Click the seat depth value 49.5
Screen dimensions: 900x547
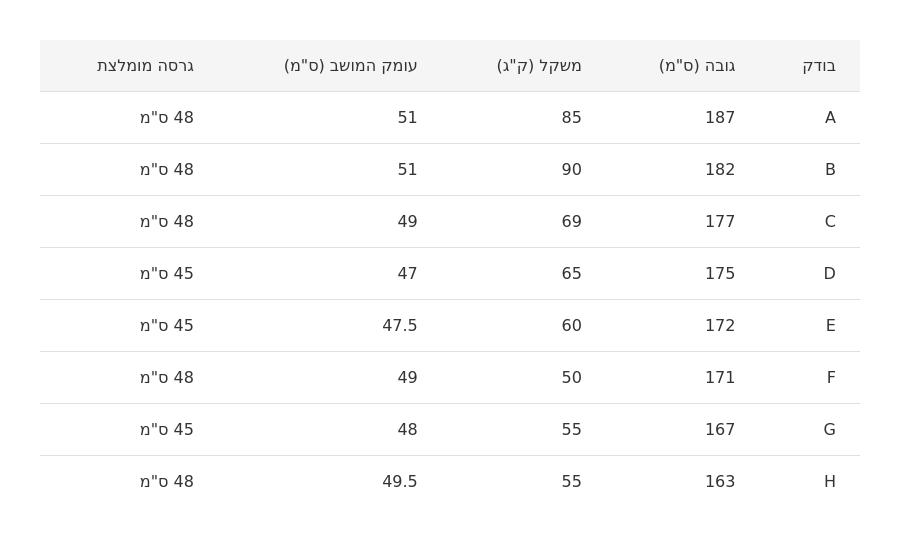coord(399,482)
